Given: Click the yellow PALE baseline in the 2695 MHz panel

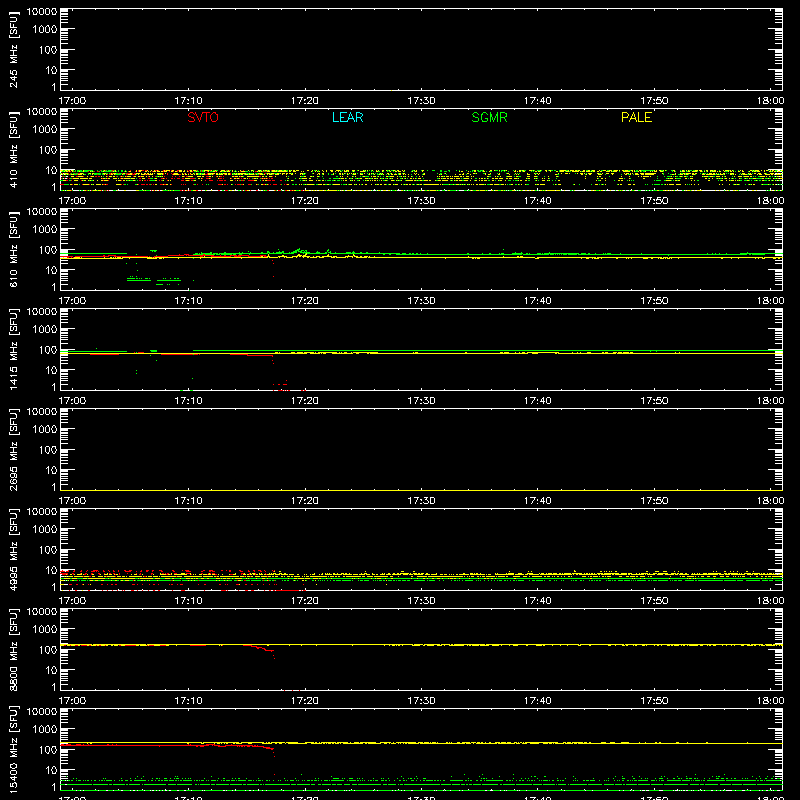Looking at the screenshot, I should pyautogui.click(x=421, y=490).
